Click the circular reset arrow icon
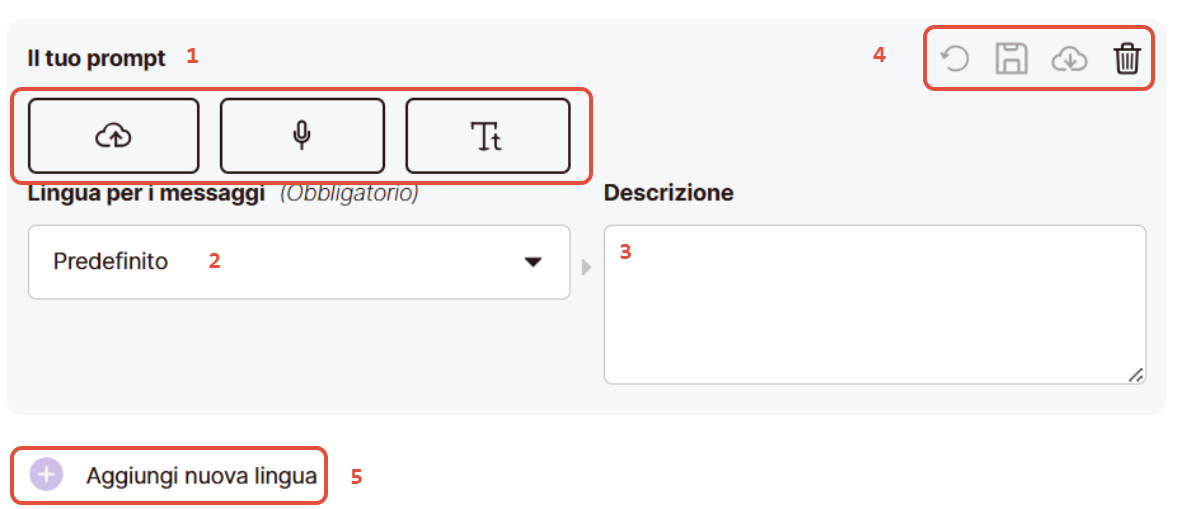Screen dimensions: 1177x509 (956, 60)
